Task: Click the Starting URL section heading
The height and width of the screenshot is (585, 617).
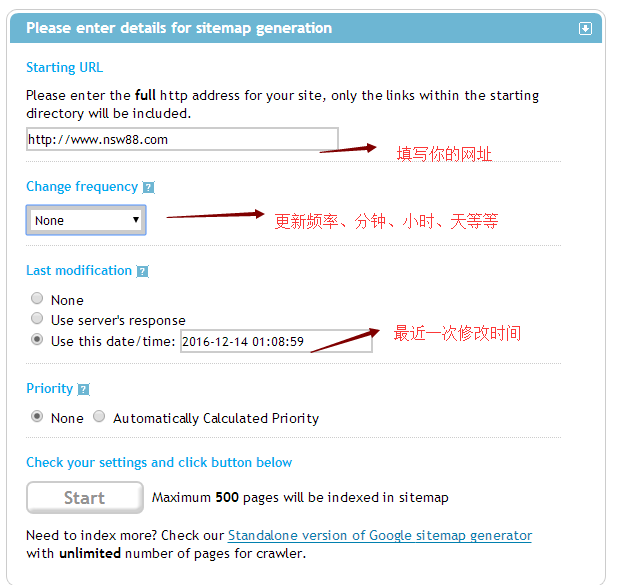Action: (64, 68)
